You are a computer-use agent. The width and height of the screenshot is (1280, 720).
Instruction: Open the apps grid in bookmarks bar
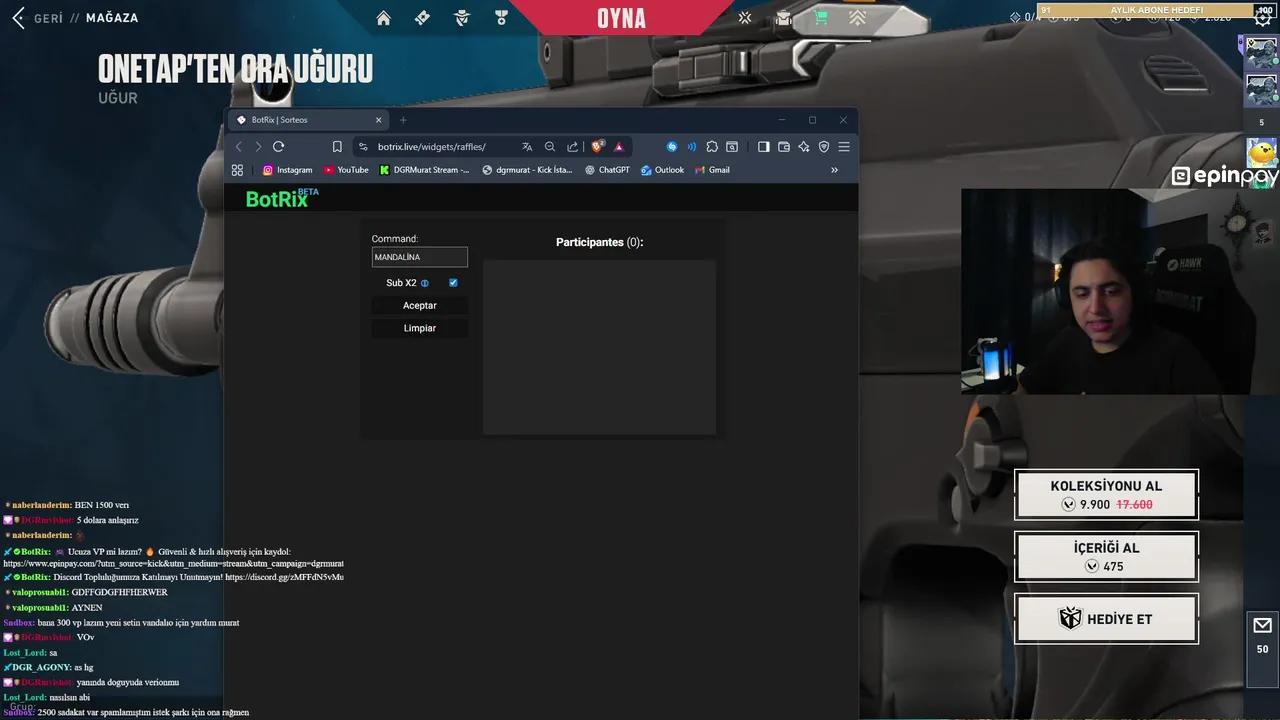tap(237, 170)
